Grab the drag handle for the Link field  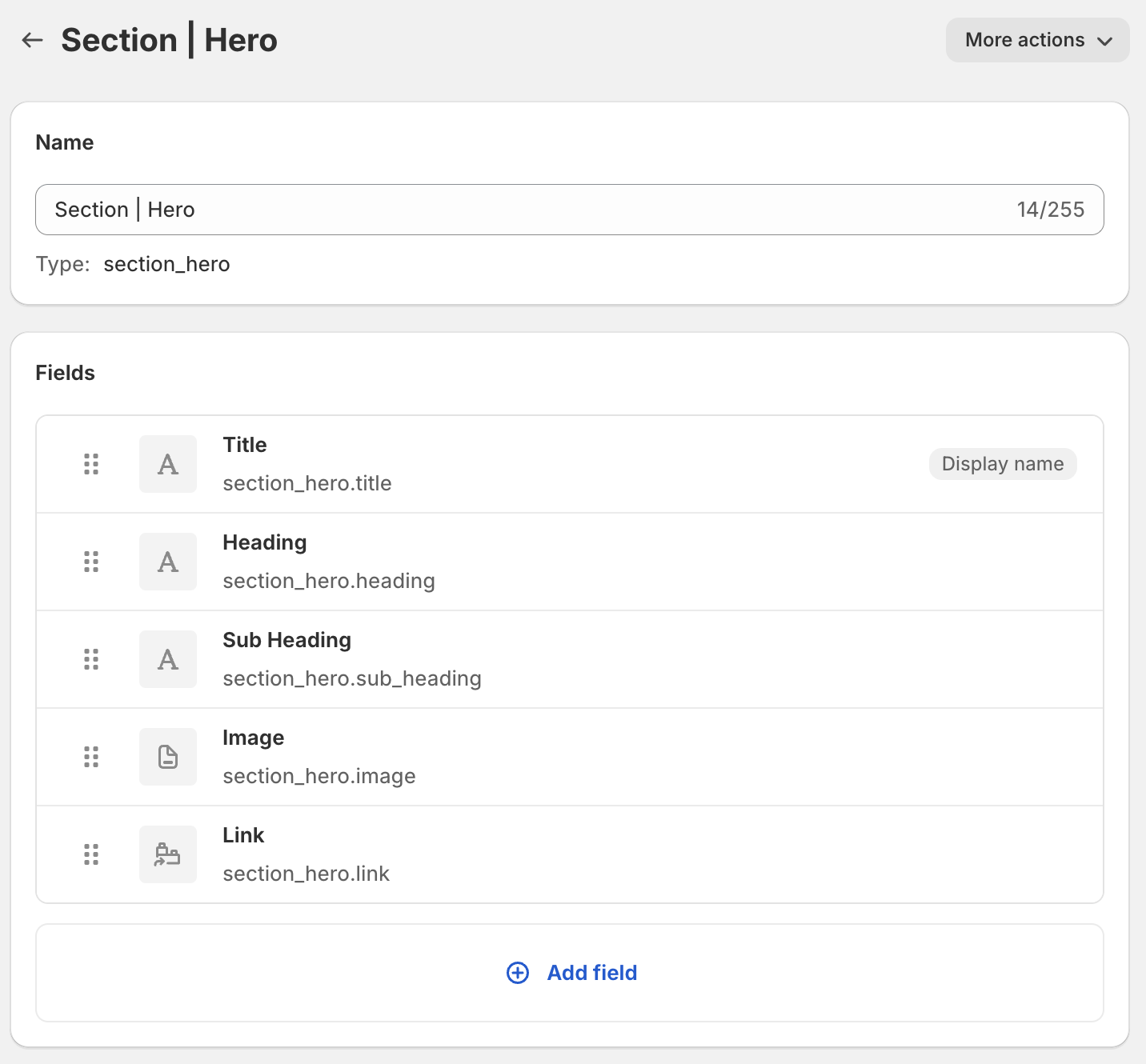coord(91,854)
